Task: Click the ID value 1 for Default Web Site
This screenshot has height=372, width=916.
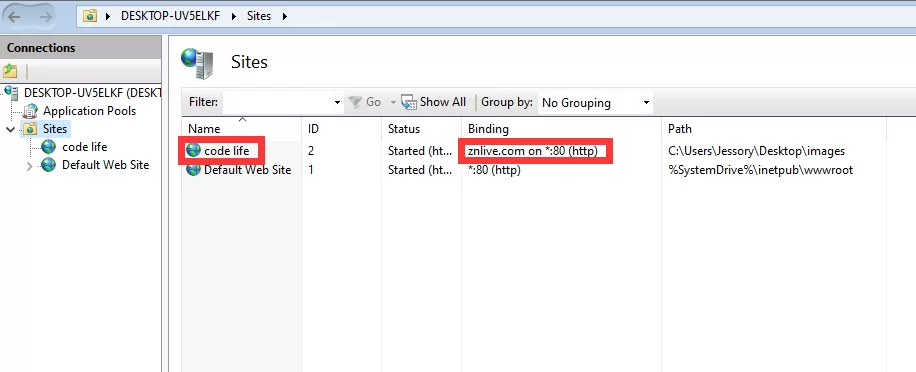Action: [311, 170]
